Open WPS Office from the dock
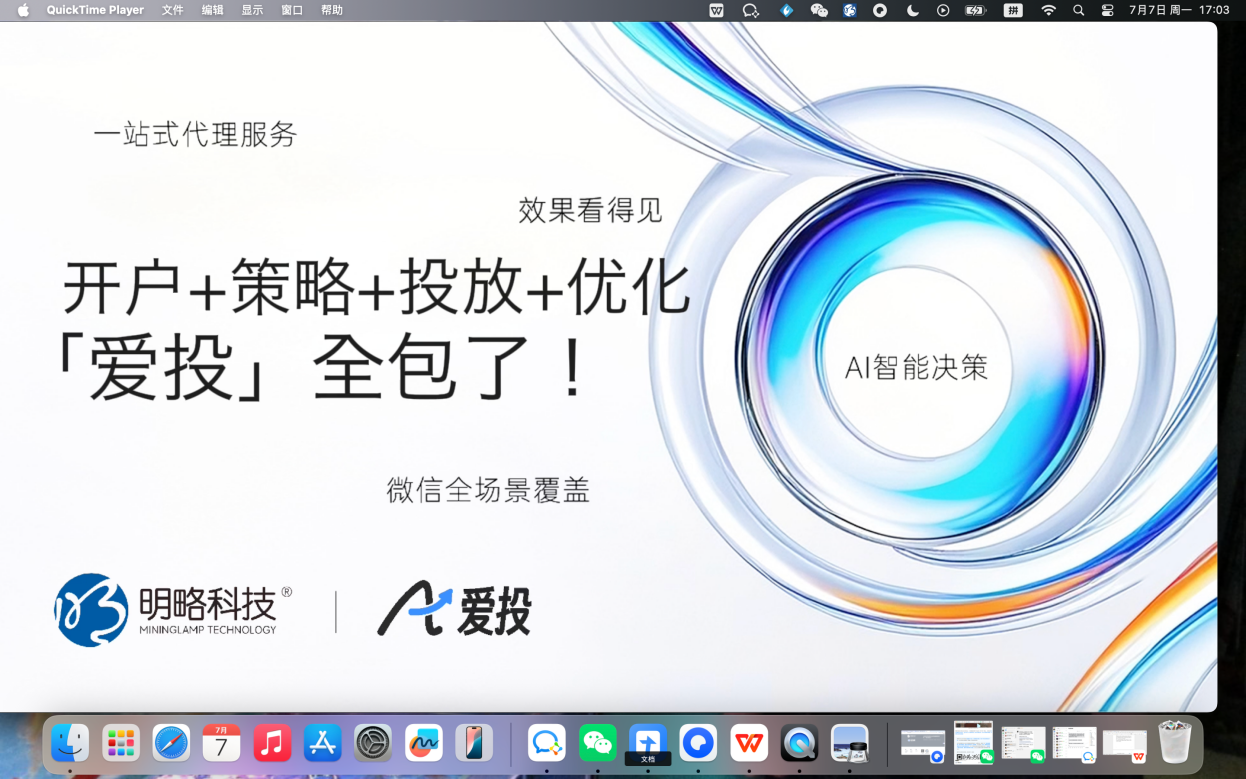The height and width of the screenshot is (779, 1246). (x=749, y=743)
